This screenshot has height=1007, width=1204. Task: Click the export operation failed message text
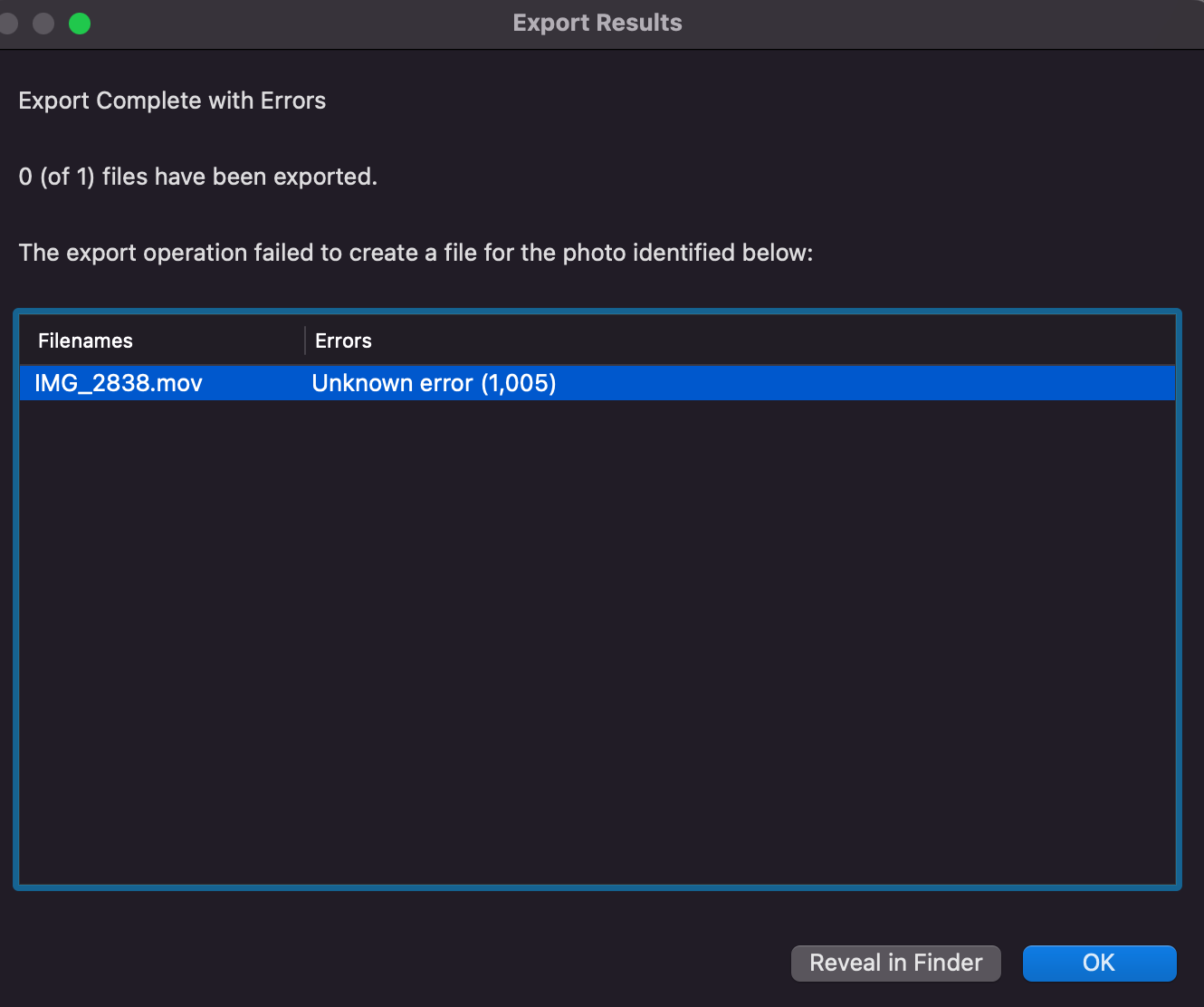[416, 253]
